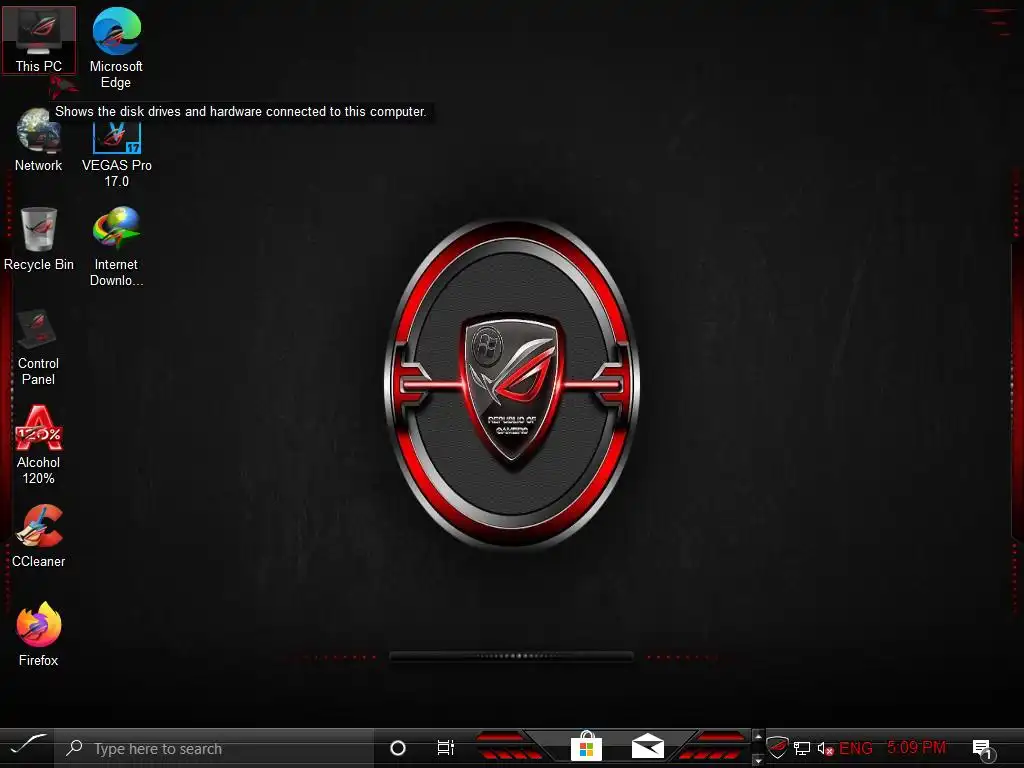Open Action Center notifications icon
This screenshot has width=1024, height=768.
(984, 749)
